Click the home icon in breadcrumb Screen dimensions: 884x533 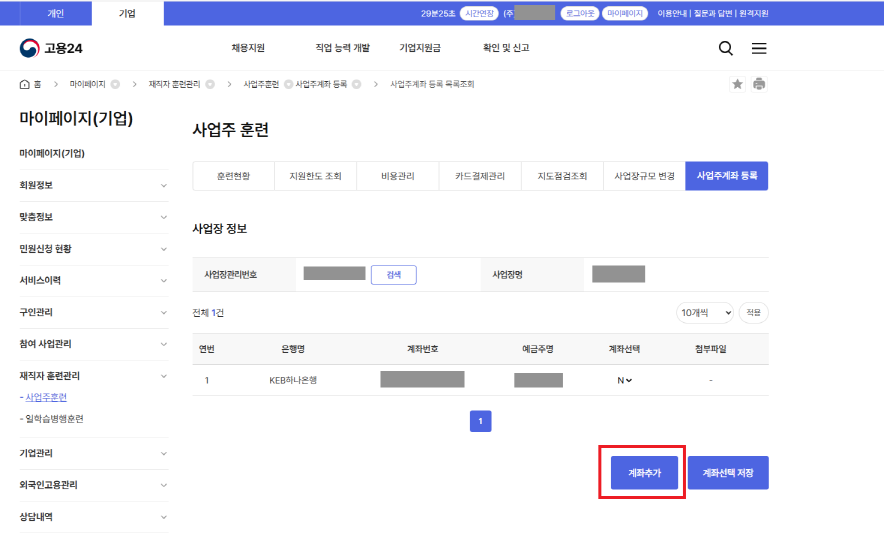[25, 84]
